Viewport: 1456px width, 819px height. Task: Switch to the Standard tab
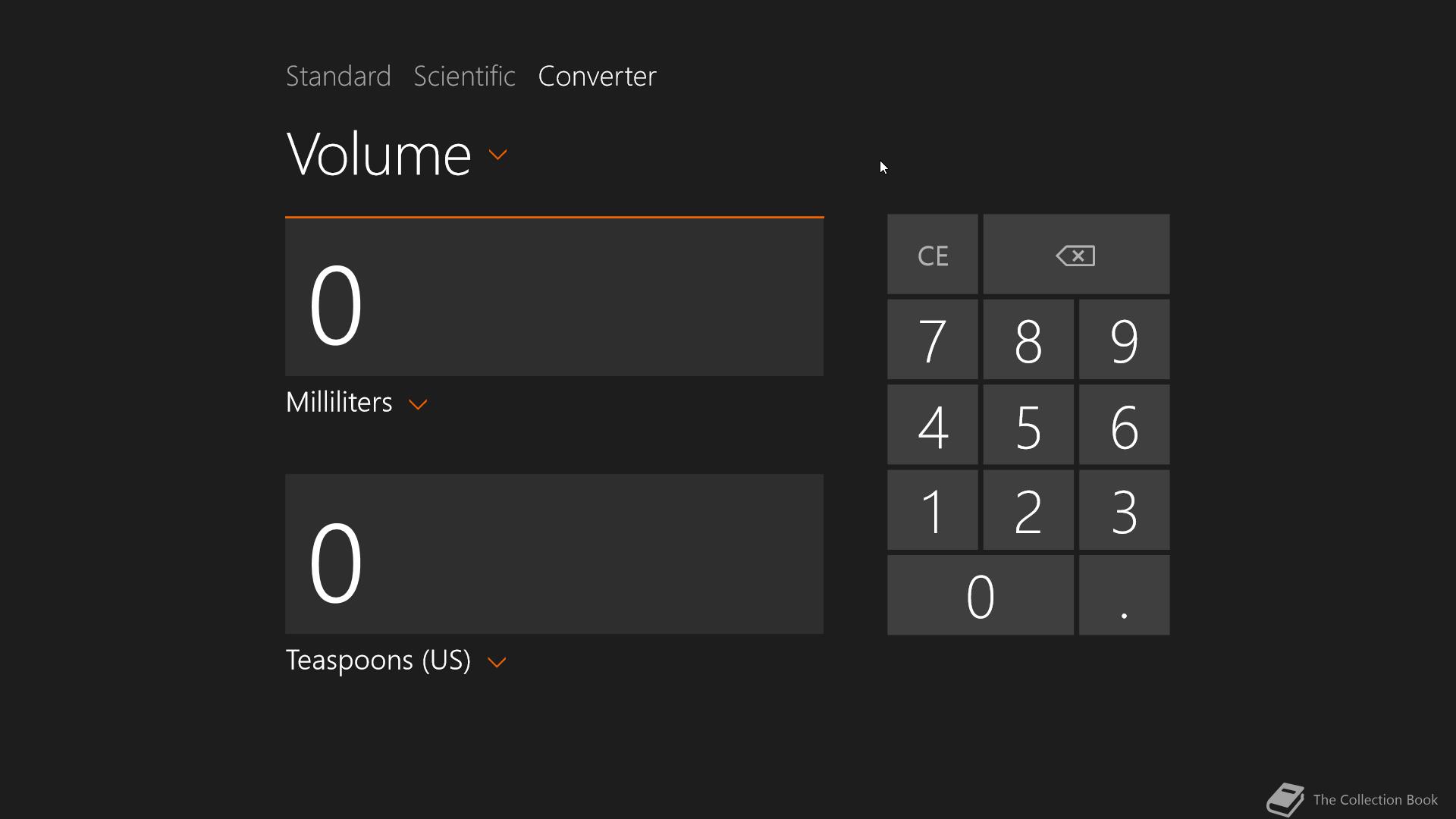coord(338,77)
